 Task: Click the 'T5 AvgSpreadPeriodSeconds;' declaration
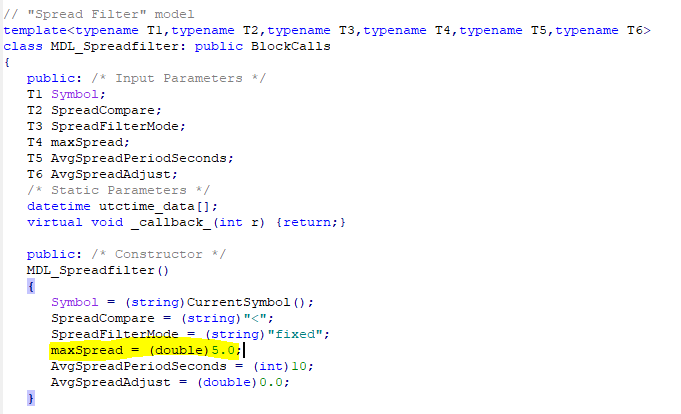click(x=130, y=159)
